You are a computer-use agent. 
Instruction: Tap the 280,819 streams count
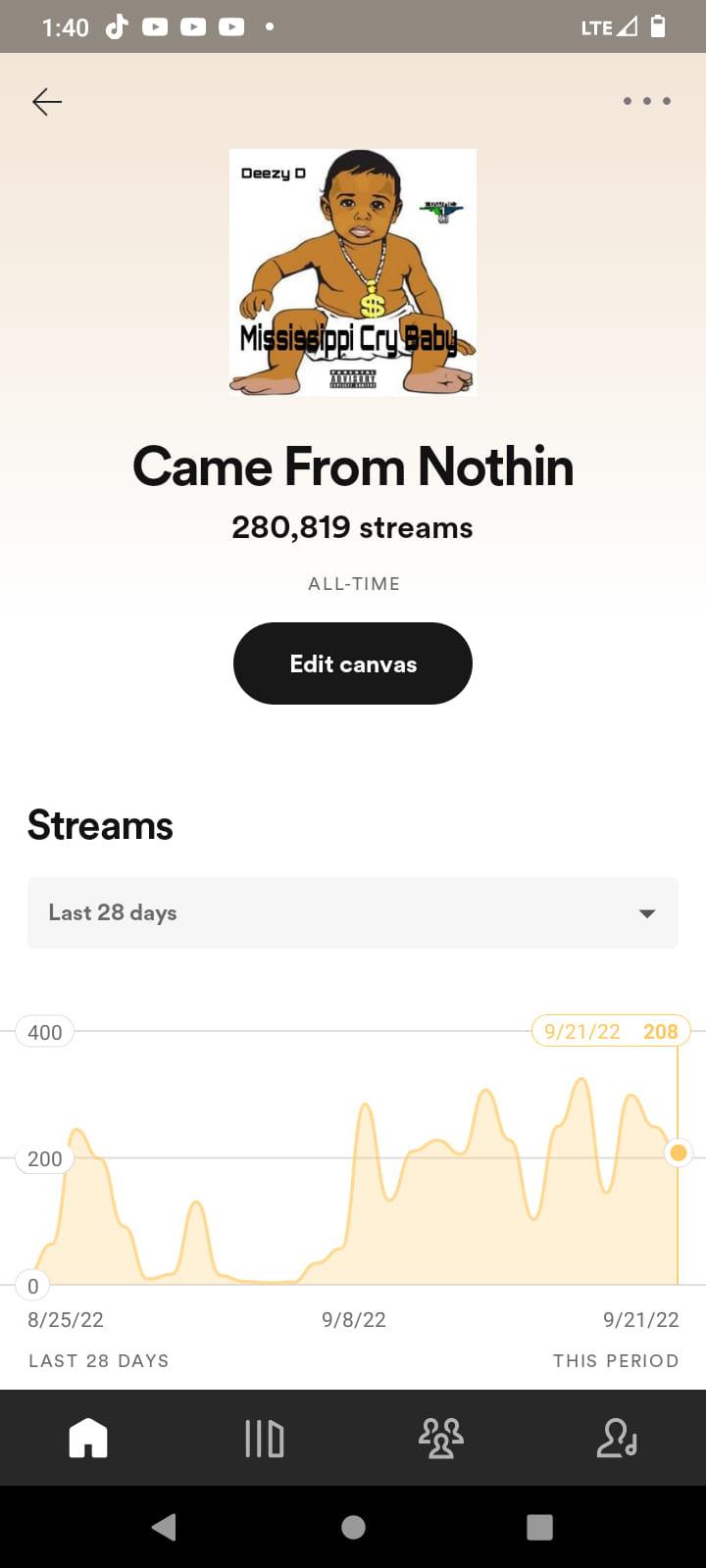(x=353, y=527)
